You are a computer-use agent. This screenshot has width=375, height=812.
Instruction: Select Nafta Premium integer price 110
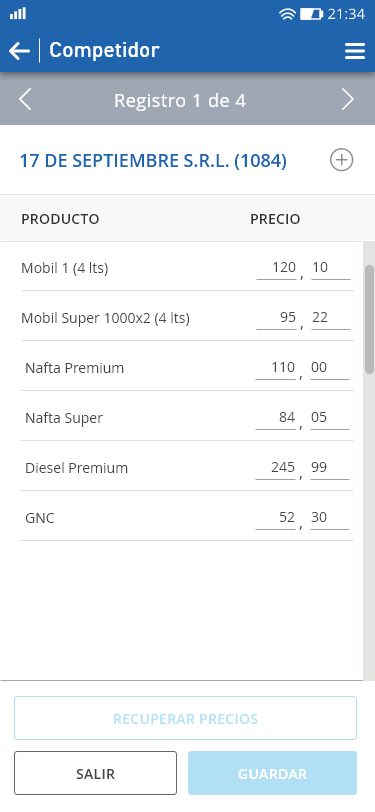(276, 368)
